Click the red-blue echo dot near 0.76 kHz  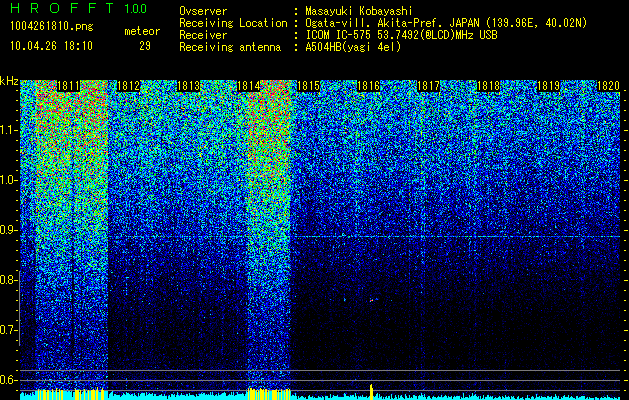371,300
